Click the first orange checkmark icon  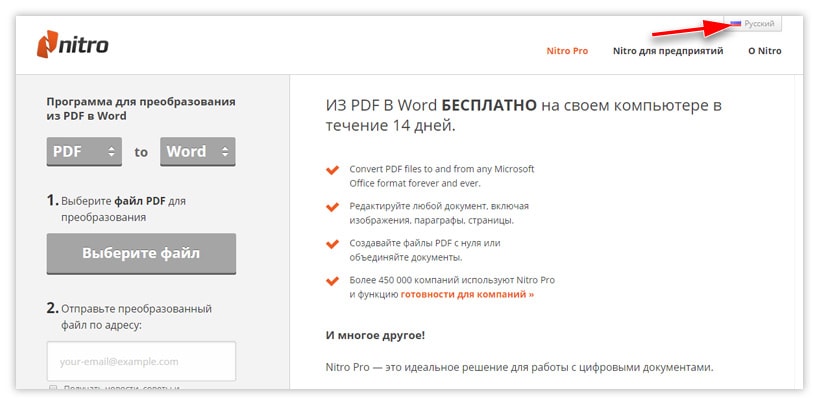pyautogui.click(x=332, y=170)
